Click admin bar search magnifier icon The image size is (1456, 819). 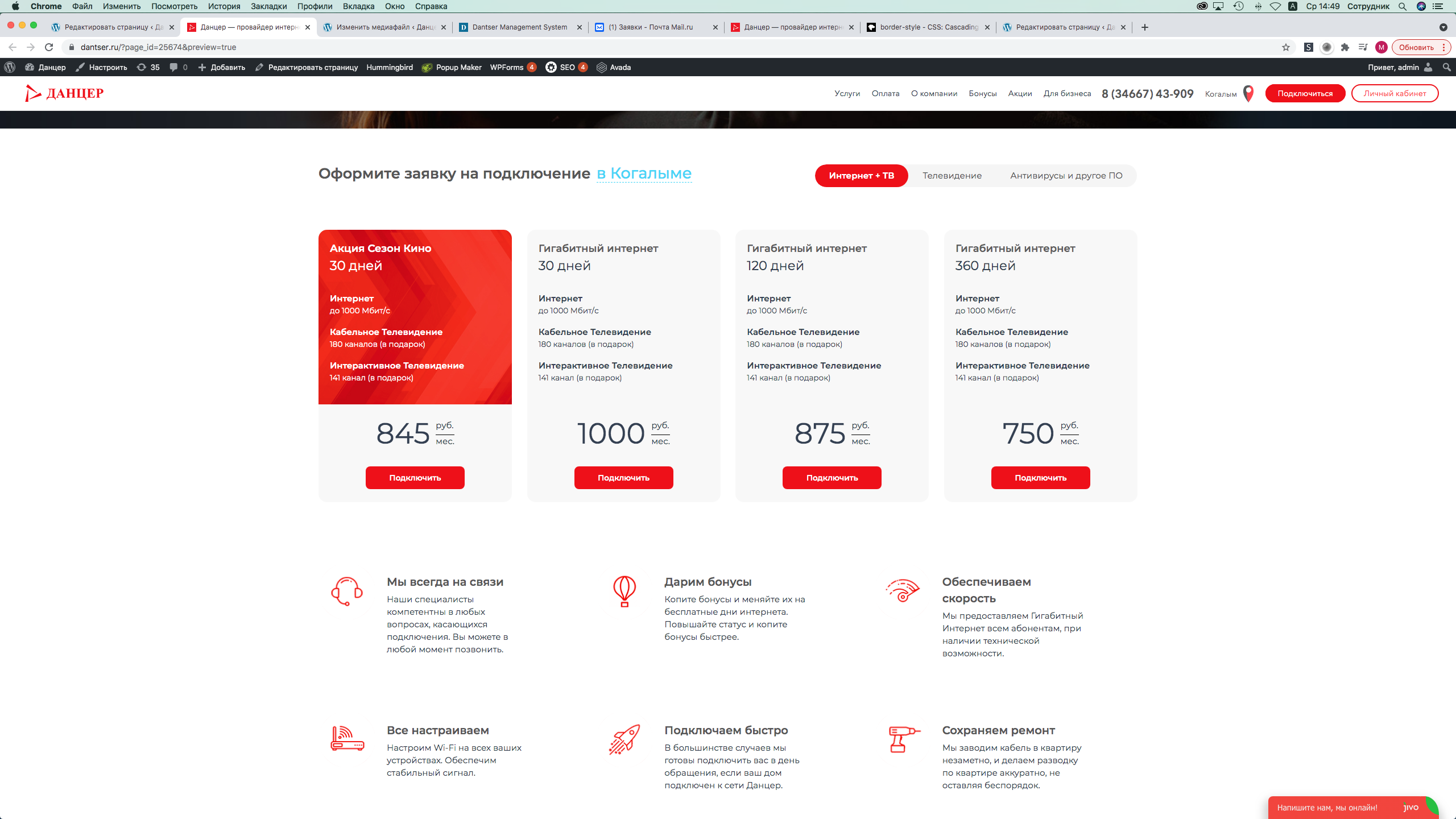pos(1446,67)
